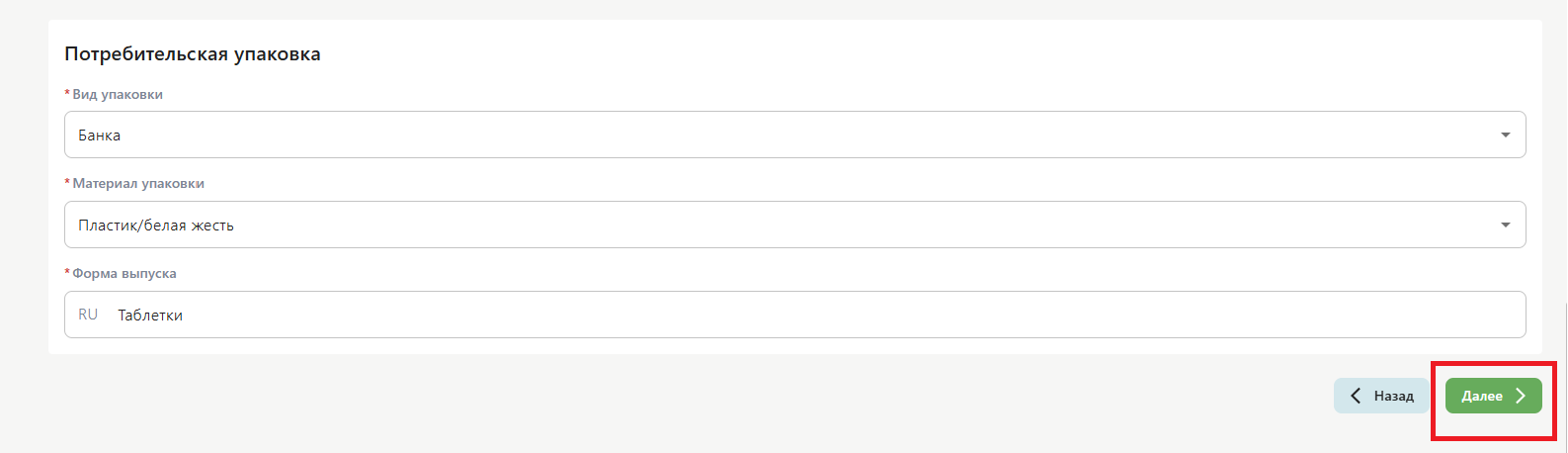
Task: Click the Пластик/белая жесть selected value
Action: pos(156,225)
